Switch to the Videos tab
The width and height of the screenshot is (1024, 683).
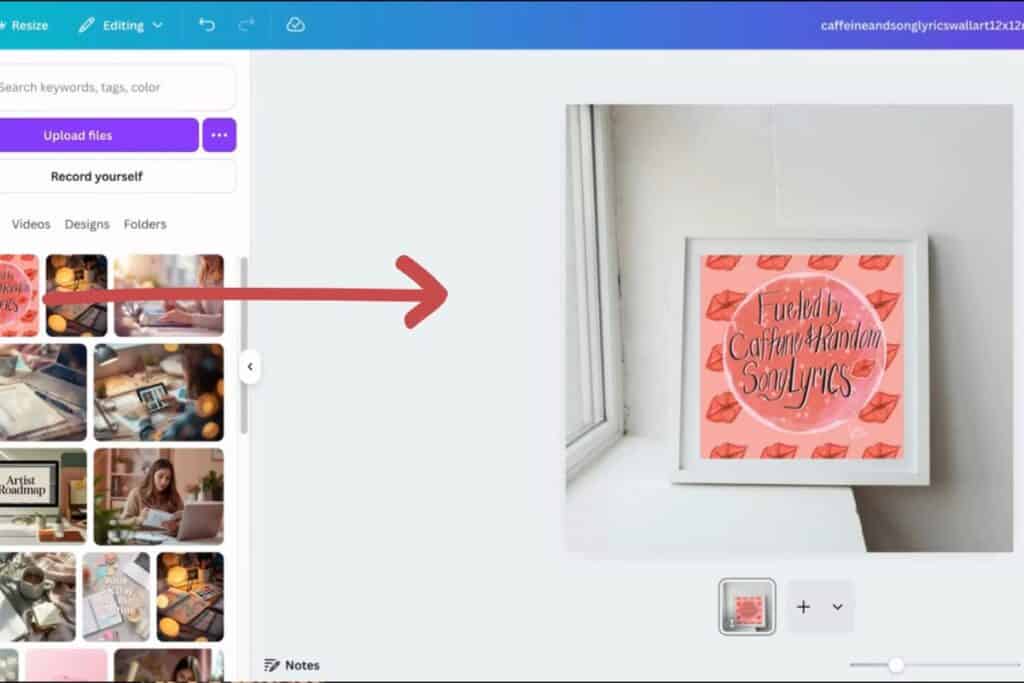[30, 224]
